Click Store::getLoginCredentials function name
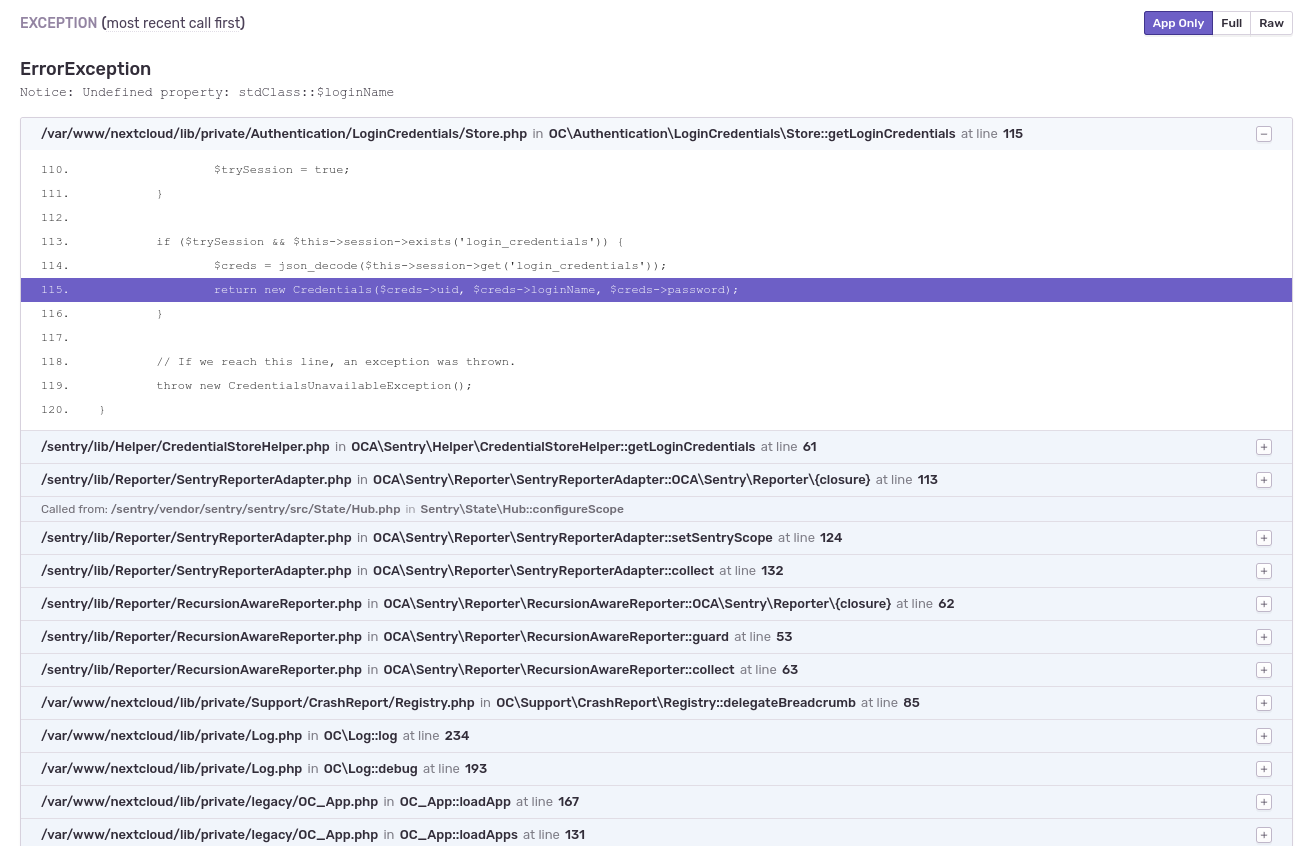The width and height of the screenshot is (1302, 846). [x=752, y=134]
